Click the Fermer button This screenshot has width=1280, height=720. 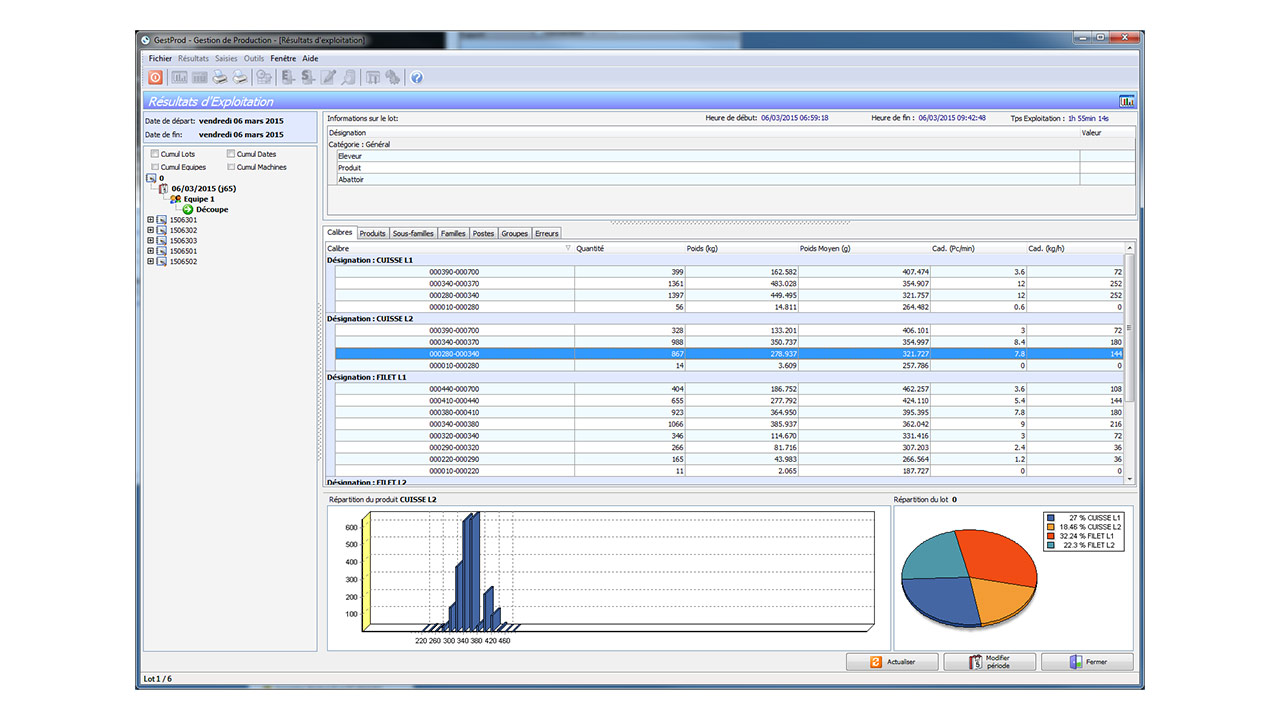pos(1087,662)
